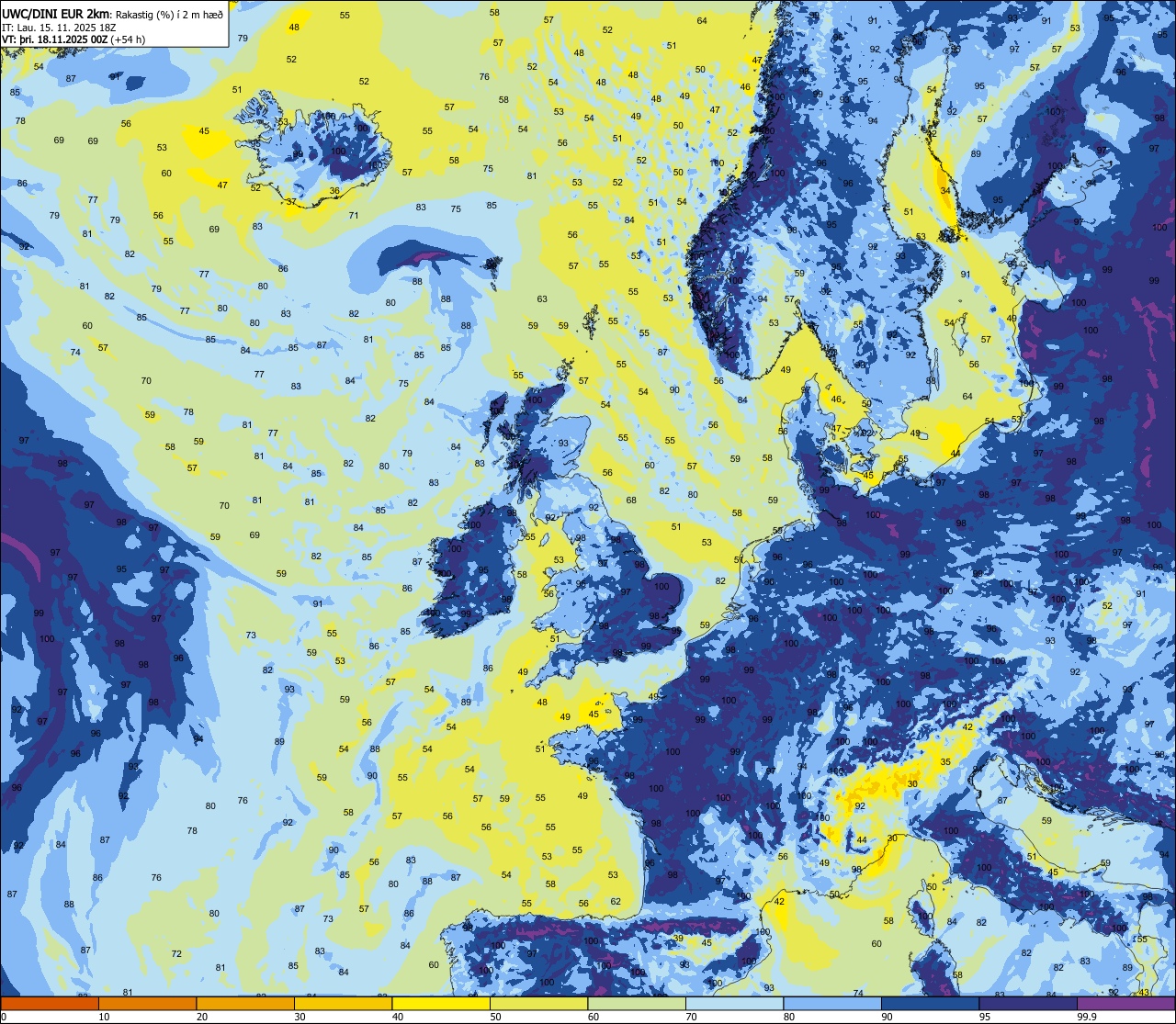The height and width of the screenshot is (1024, 1176).
Task: Click the 30–40 amber legend segment
Action: pyautogui.click(x=343, y=1003)
